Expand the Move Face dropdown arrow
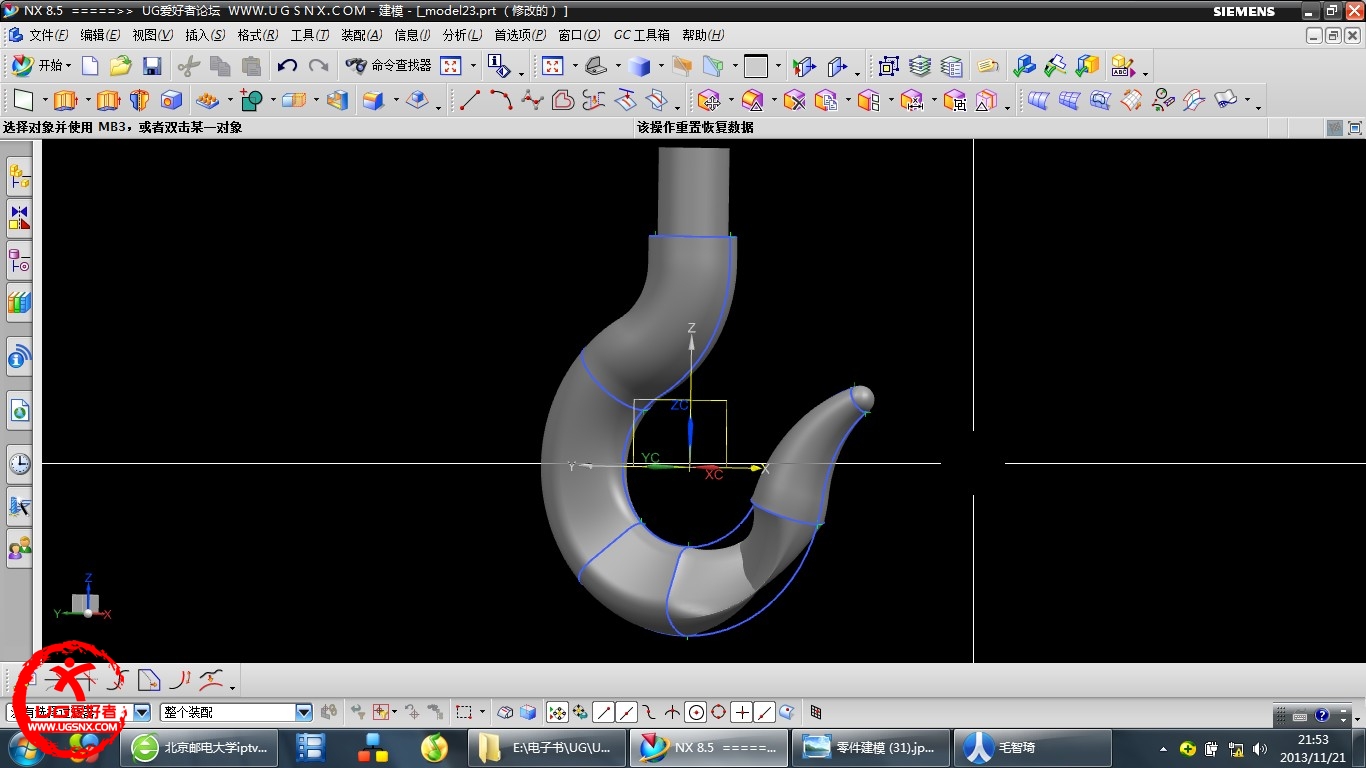 pyautogui.click(x=730, y=100)
